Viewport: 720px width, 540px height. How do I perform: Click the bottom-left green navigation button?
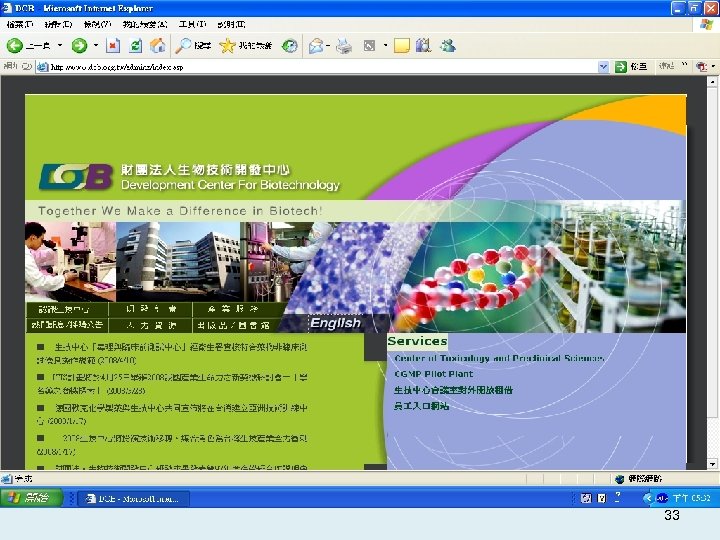pos(67,326)
